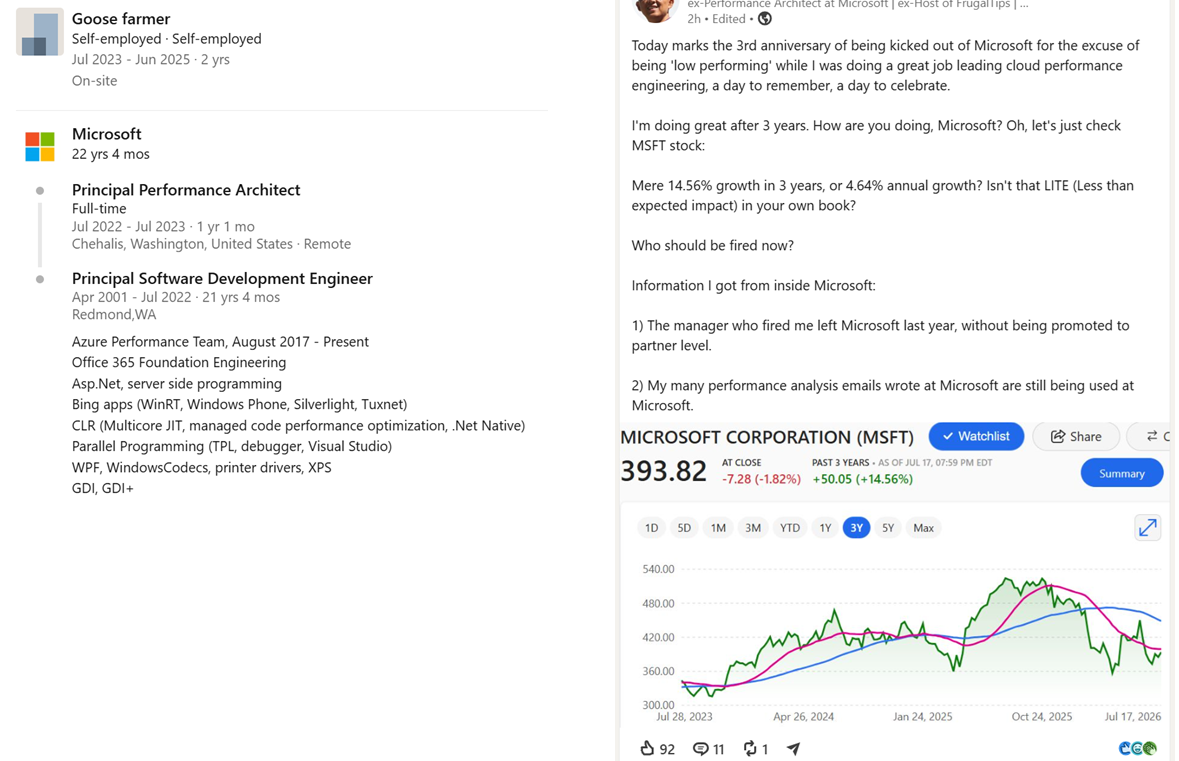Click the globe visibility icon
The height and width of the screenshot is (761, 1179).
765,19
